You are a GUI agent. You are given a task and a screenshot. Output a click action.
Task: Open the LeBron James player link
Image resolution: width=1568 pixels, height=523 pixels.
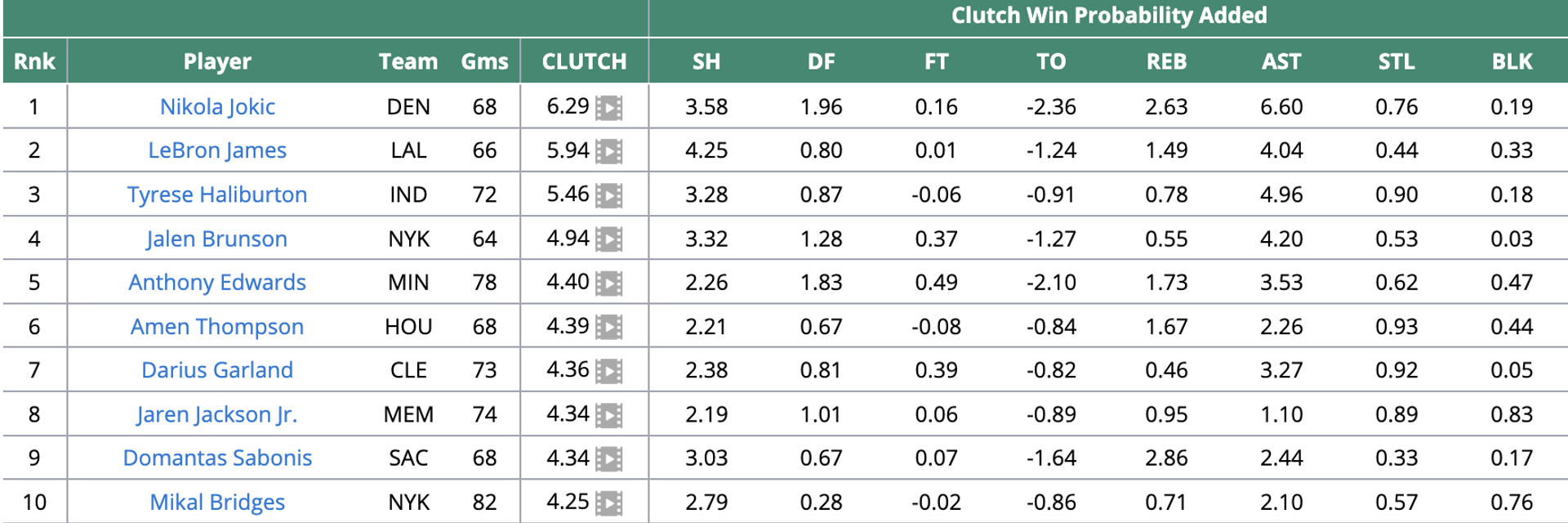point(217,150)
